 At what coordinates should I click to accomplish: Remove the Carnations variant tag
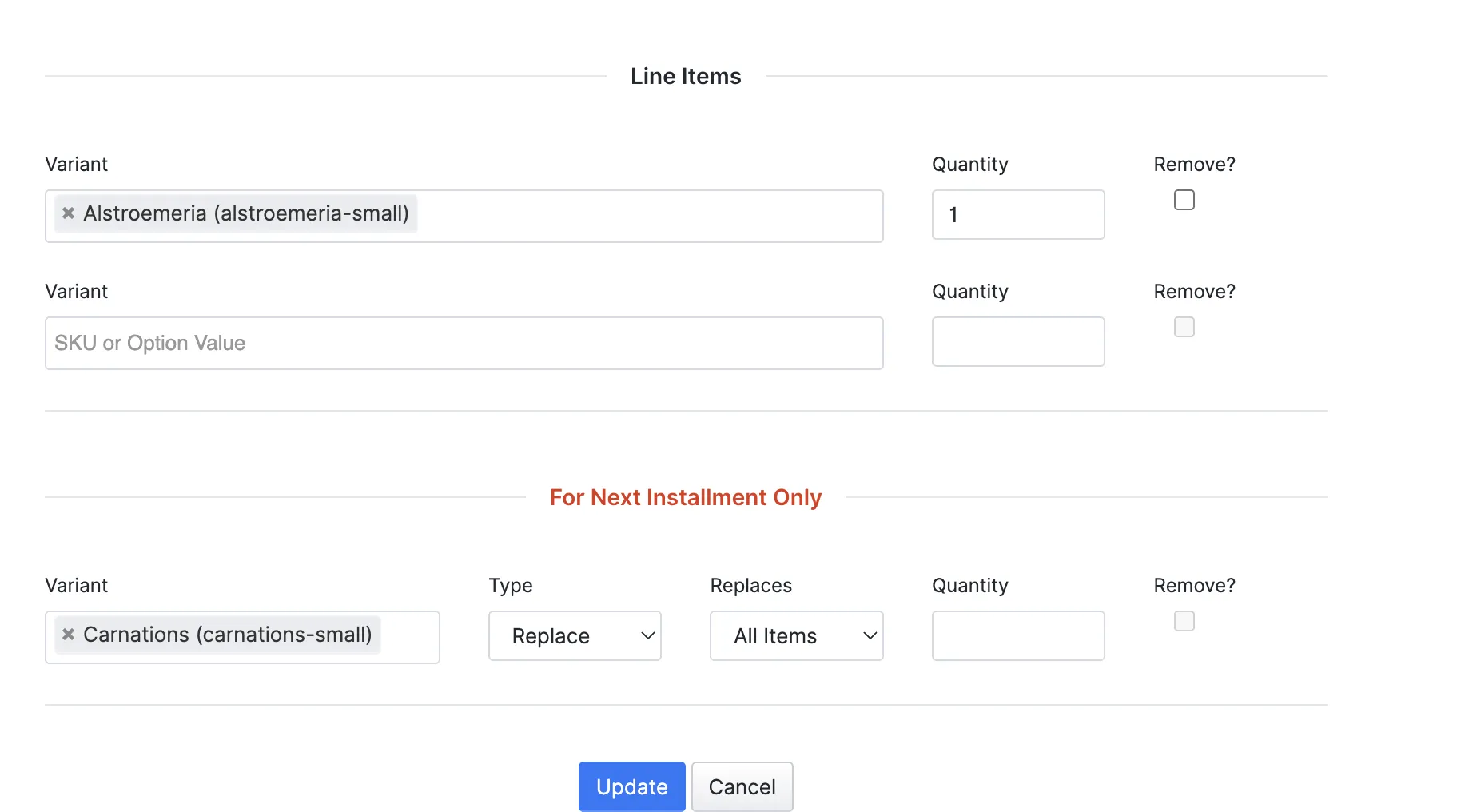69,635
